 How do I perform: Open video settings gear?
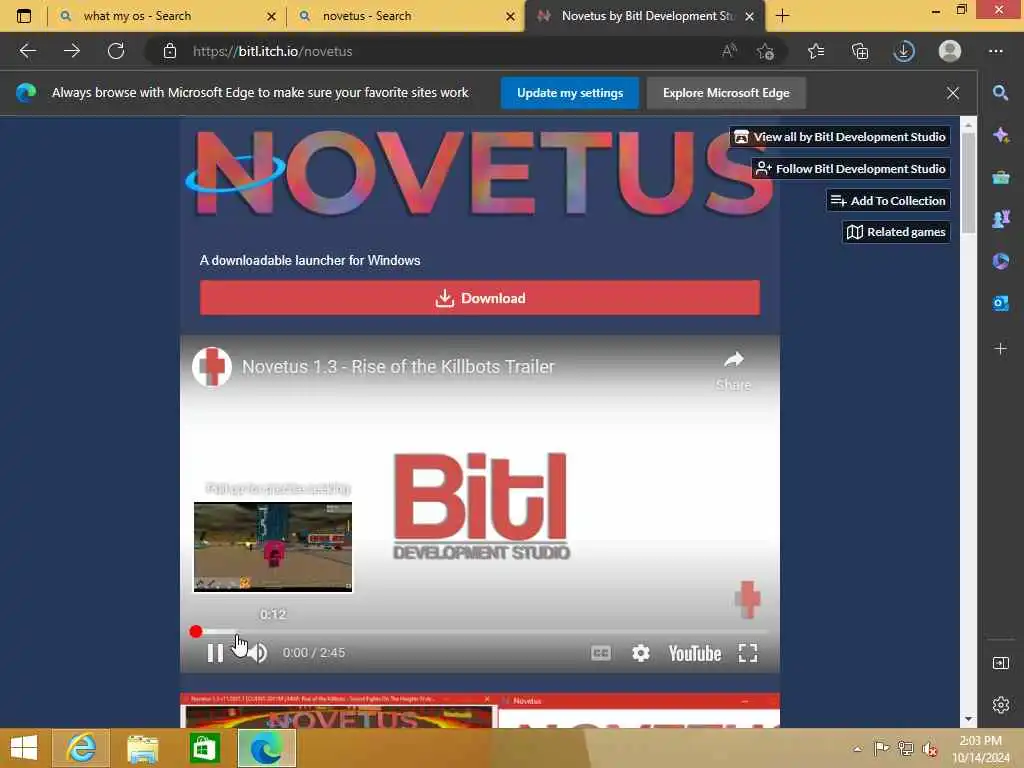pos(641,653)
